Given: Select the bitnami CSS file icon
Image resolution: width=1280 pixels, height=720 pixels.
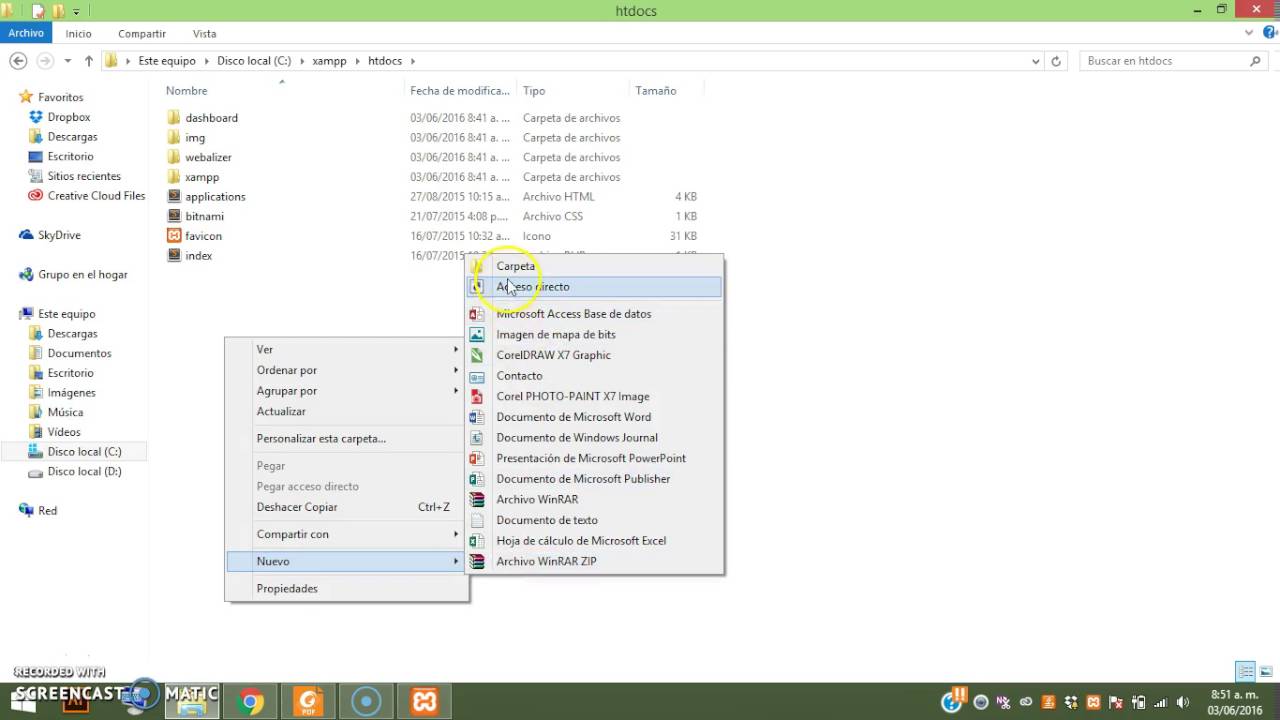Looking at the screenshot, I should coord(174,216).
